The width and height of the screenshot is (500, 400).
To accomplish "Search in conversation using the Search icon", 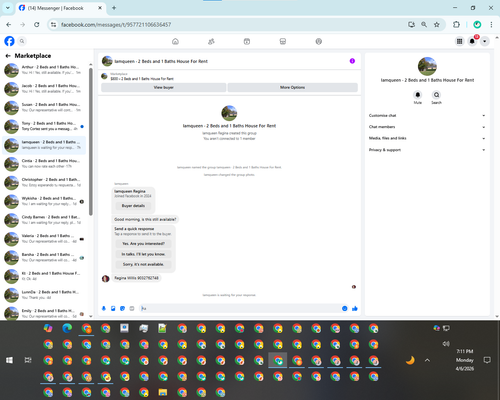I will pyautogui.click(x=436, y=95).
